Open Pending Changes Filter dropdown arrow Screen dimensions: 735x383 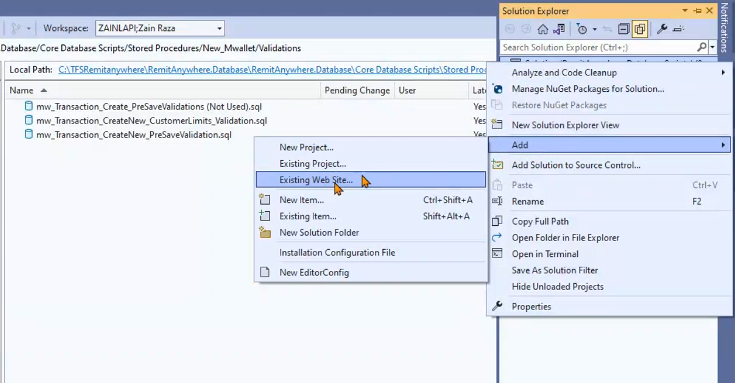594,29
